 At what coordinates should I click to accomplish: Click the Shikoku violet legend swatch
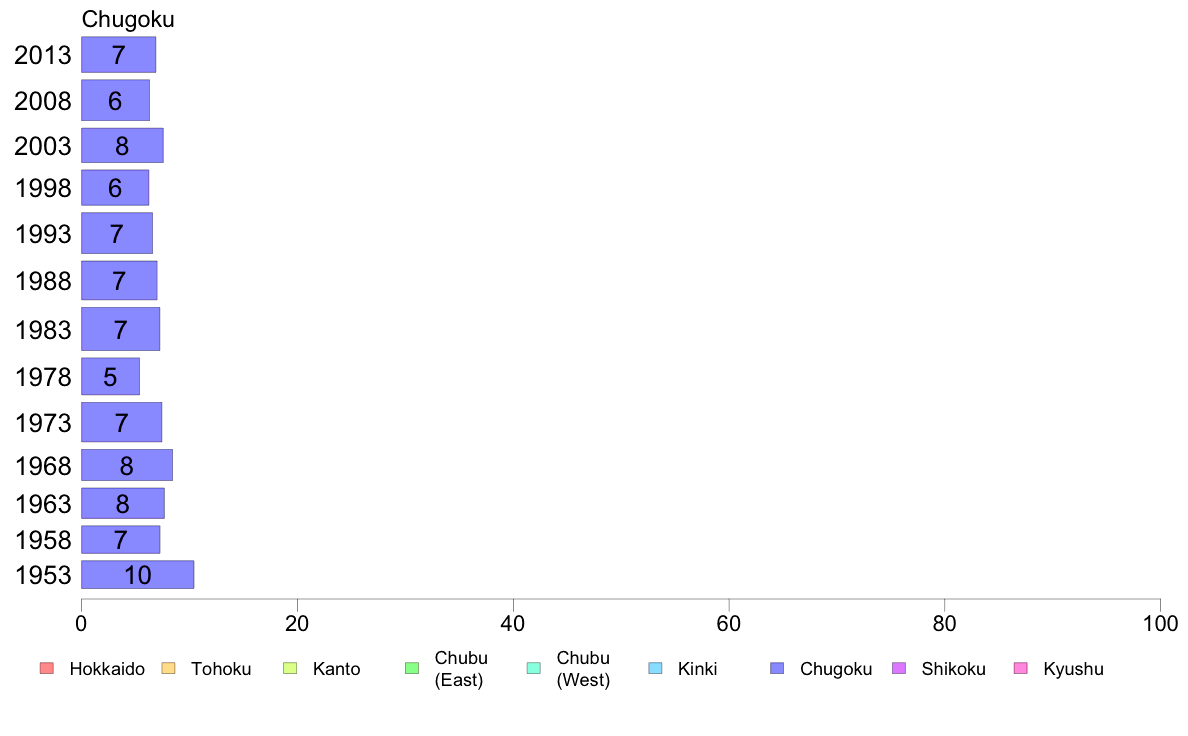pyautogui.click(x=899, y=668)
